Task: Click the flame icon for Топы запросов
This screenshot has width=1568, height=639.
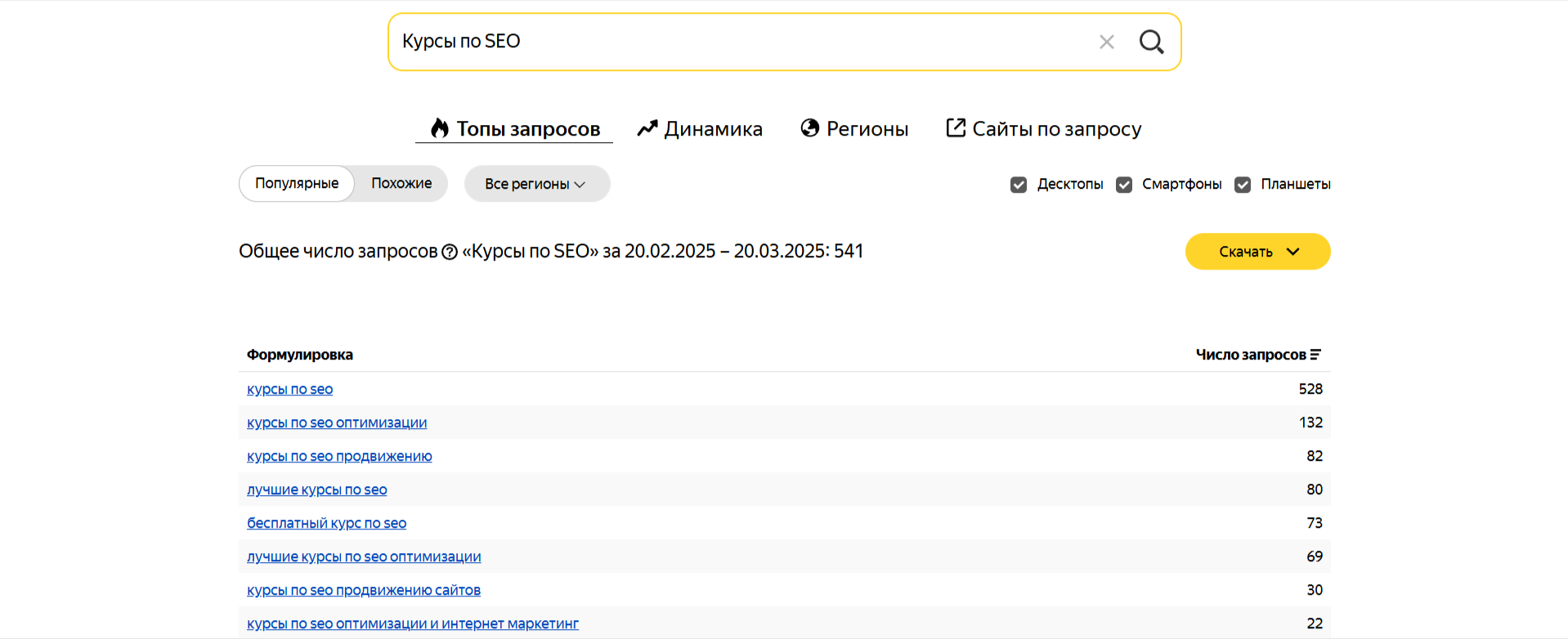Action: pos(440,128)
